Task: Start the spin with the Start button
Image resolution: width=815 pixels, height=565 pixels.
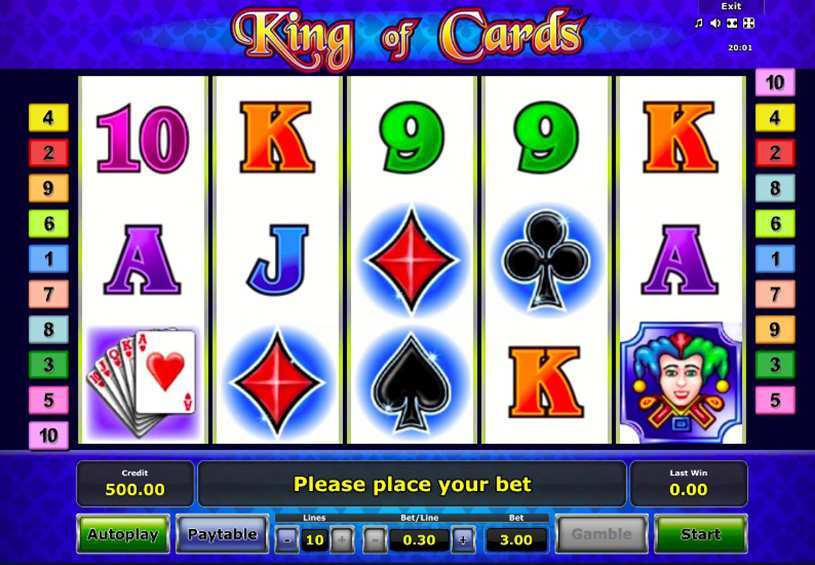Action: [700, 534]
